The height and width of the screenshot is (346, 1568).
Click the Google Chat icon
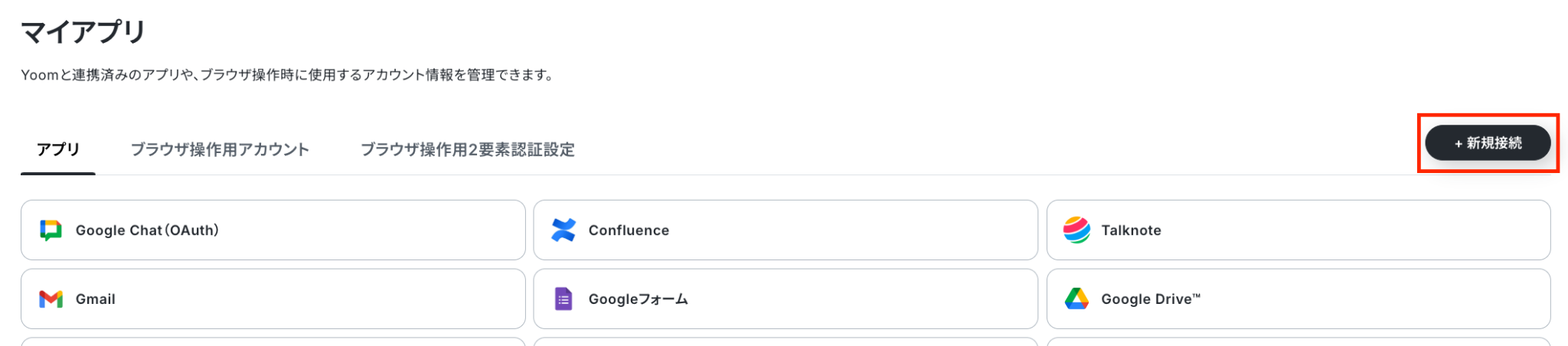click(51, 230)
